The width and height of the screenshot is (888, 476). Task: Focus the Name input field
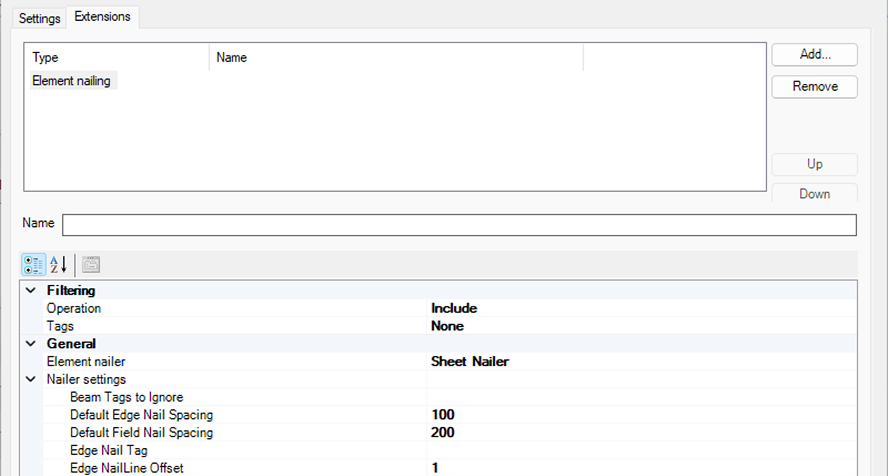point(459,225)
